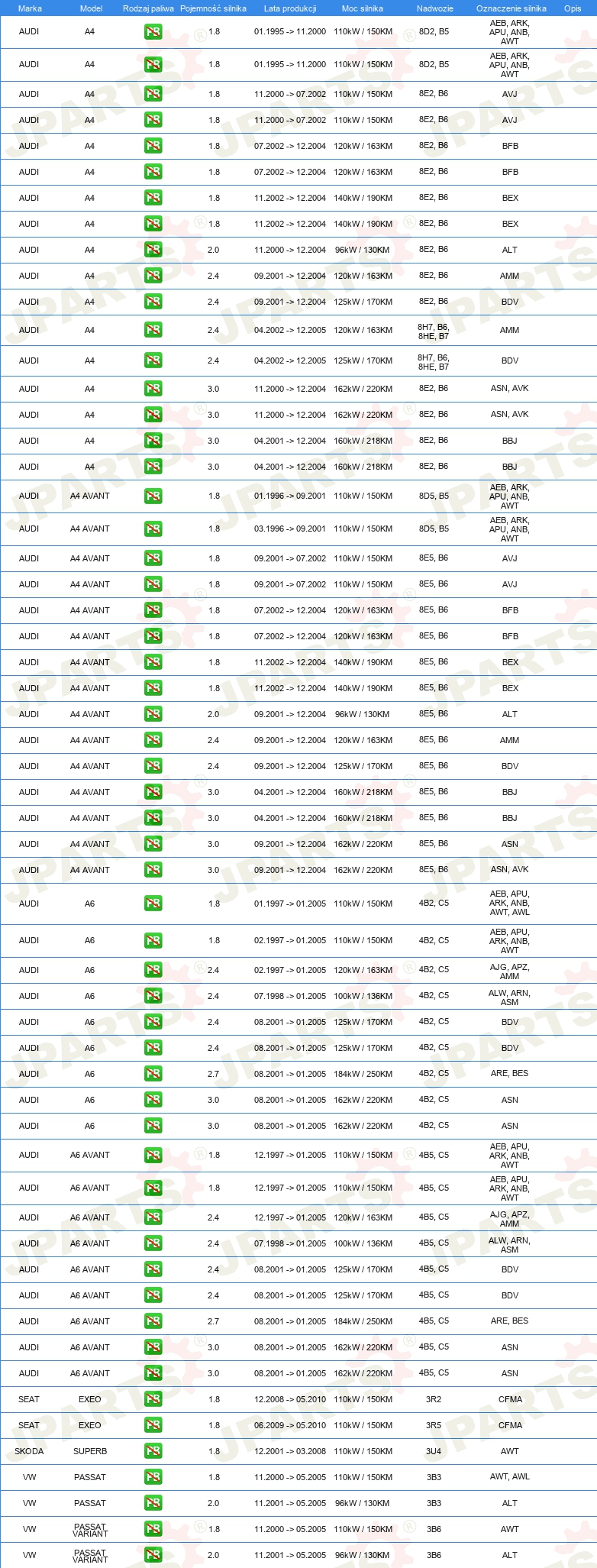Click the CFMA cell in EXEO 3R2 row

click(510, 1399)
